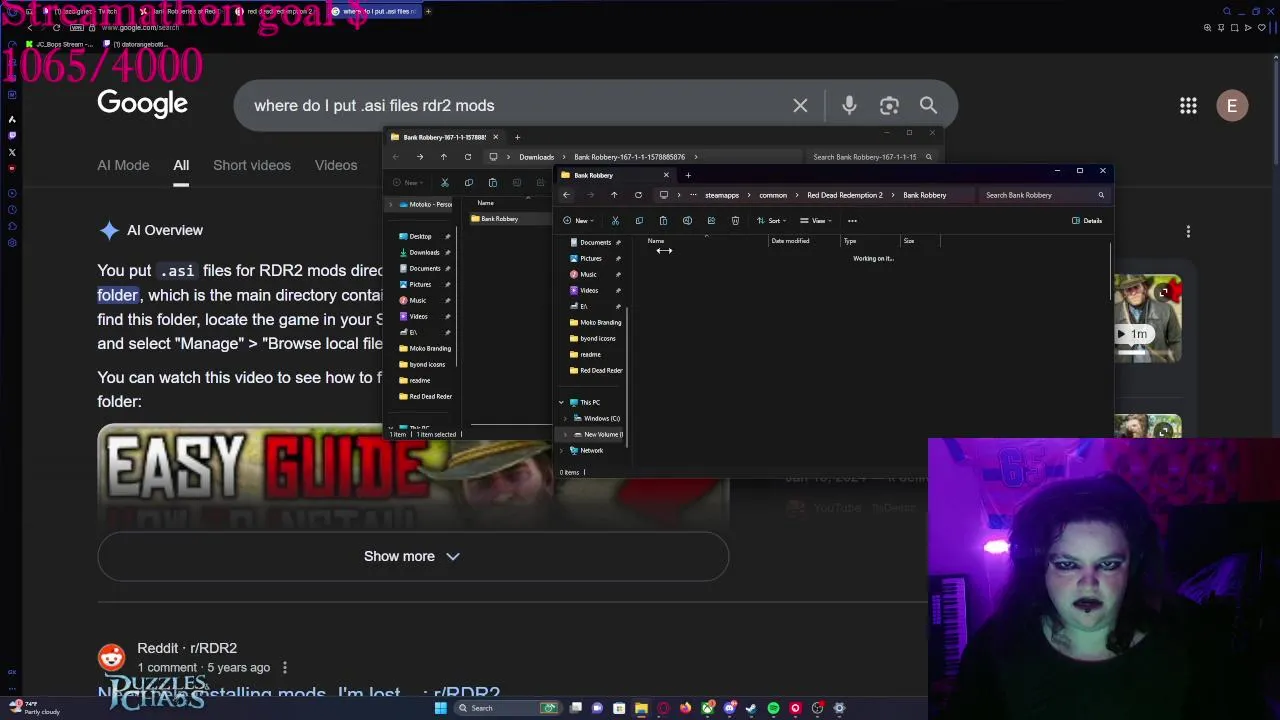Sort by Date modified column header

point(790,241)
